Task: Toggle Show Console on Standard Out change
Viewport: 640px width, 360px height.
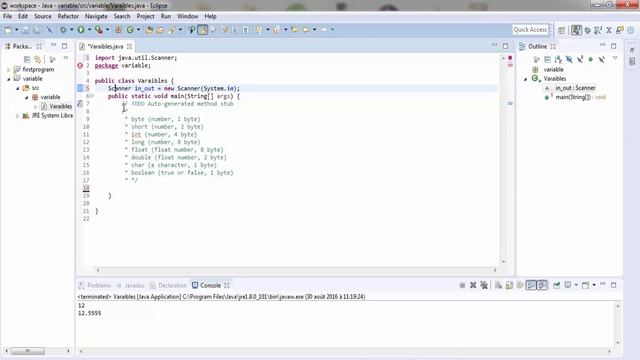Action: 531,285
